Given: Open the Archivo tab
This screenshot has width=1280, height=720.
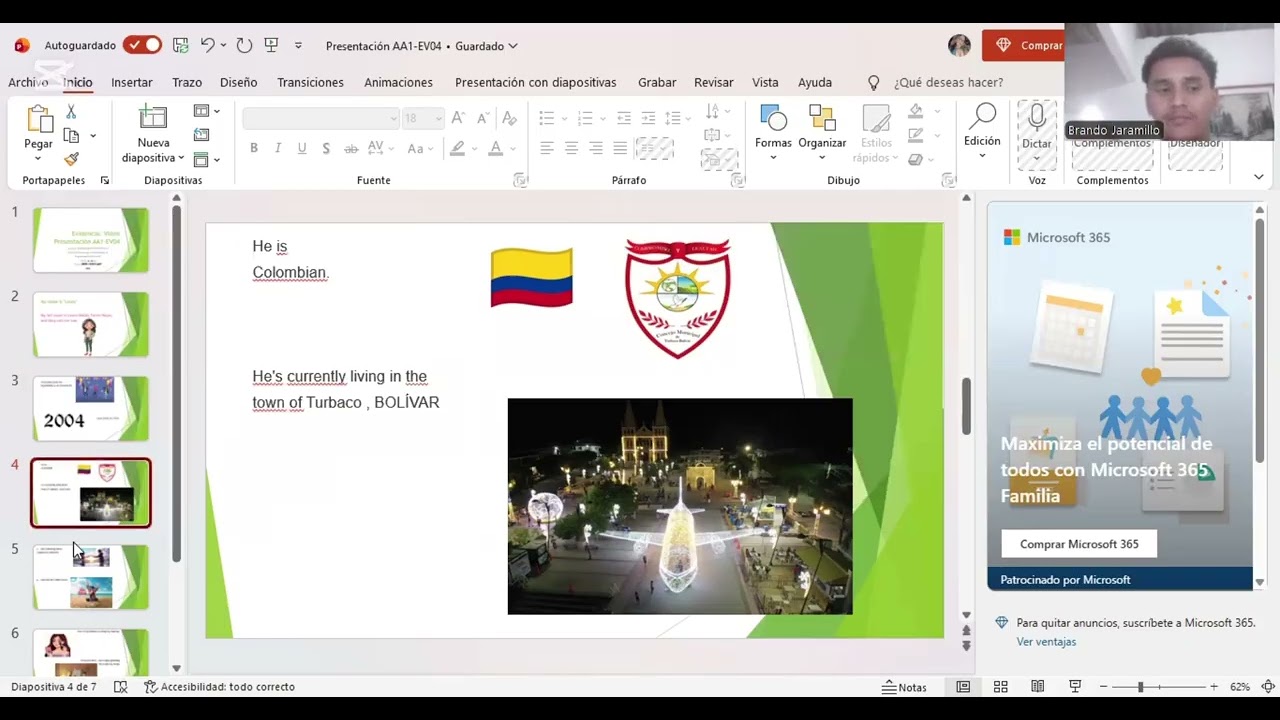Looking at the screenshot, I should click(28, 82).
